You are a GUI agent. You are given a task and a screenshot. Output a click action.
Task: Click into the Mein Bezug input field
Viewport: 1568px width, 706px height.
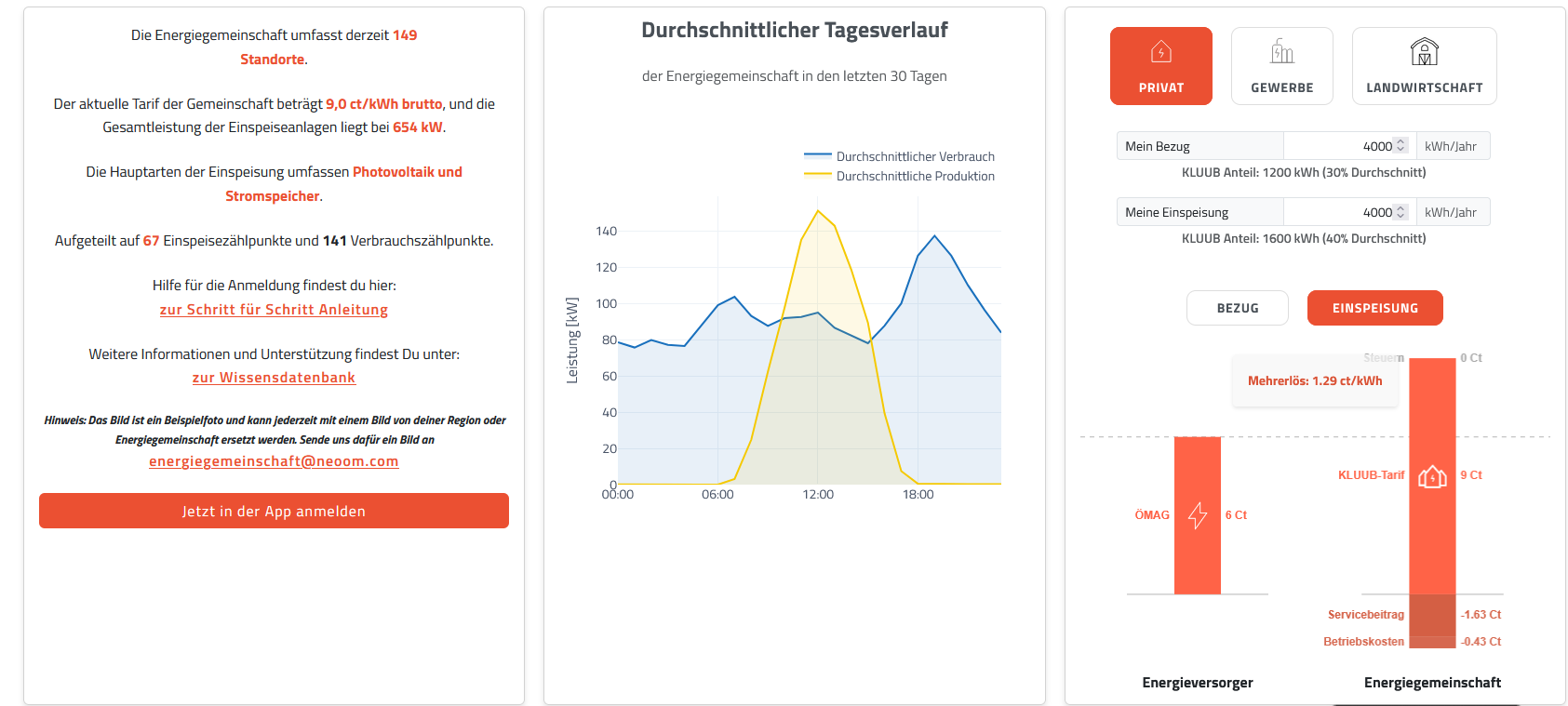[x=1338, y=146]
